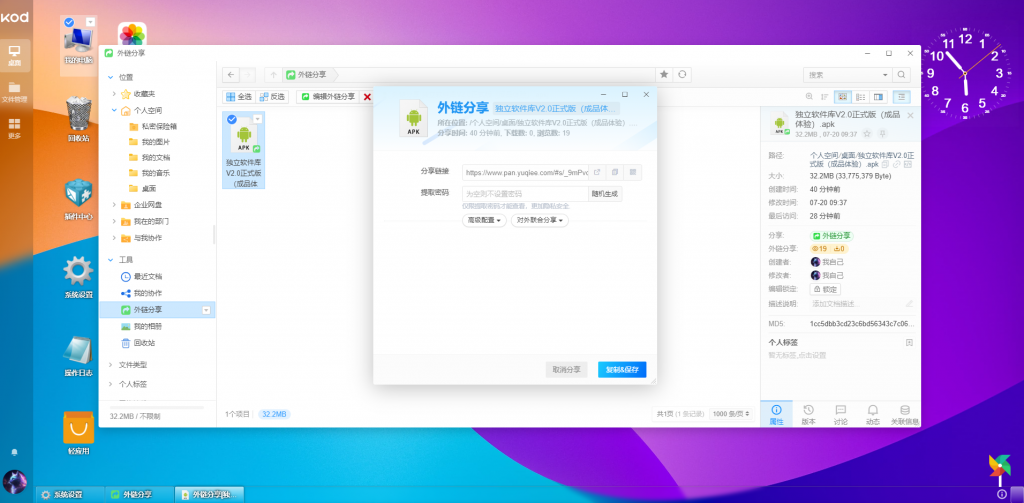Edit description with the pencil icon
Viewport: 1024px width, 503px height.
tap(909, 304)
